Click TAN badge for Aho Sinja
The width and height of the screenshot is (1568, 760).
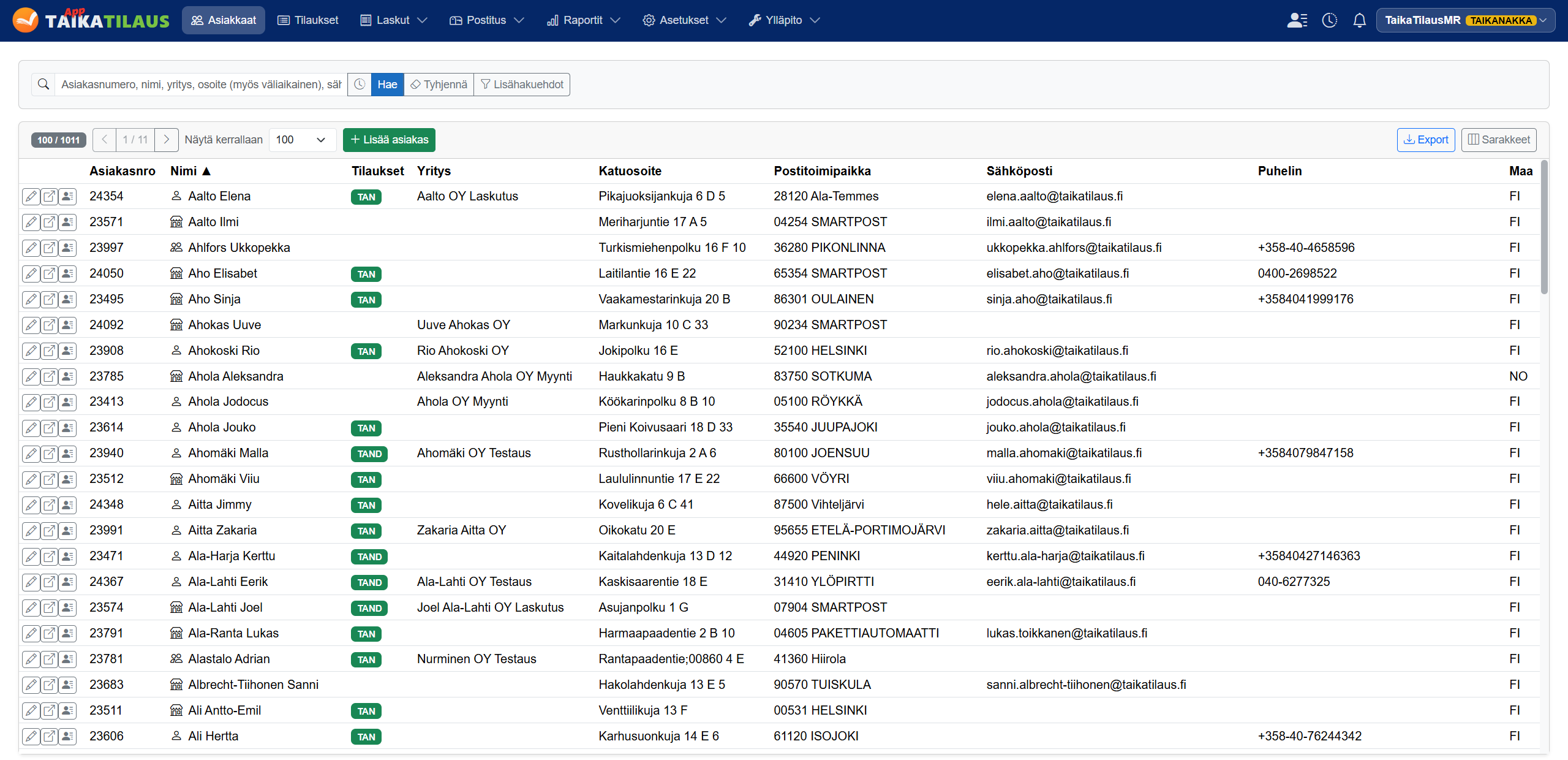click(366, 300)
